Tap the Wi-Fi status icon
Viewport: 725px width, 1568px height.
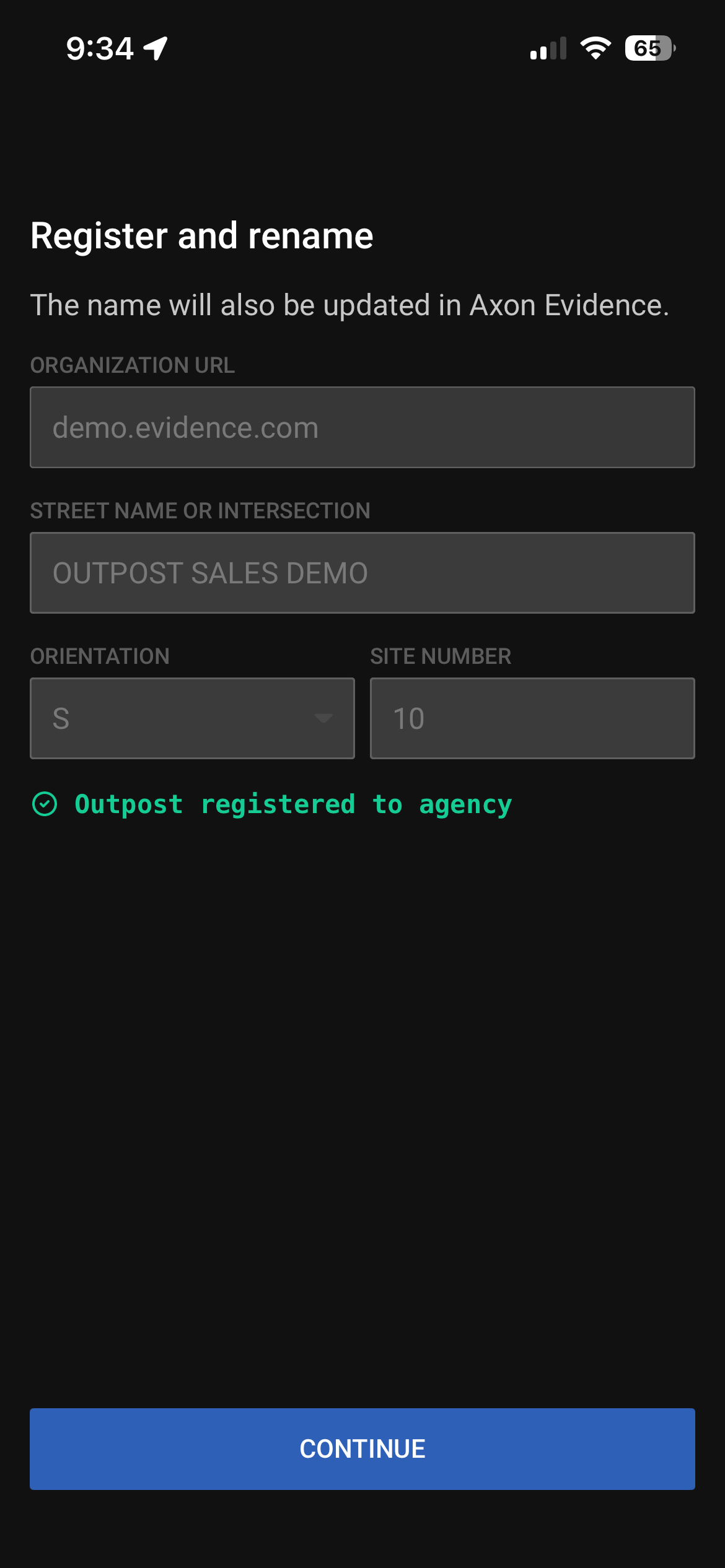coord(595,48)
